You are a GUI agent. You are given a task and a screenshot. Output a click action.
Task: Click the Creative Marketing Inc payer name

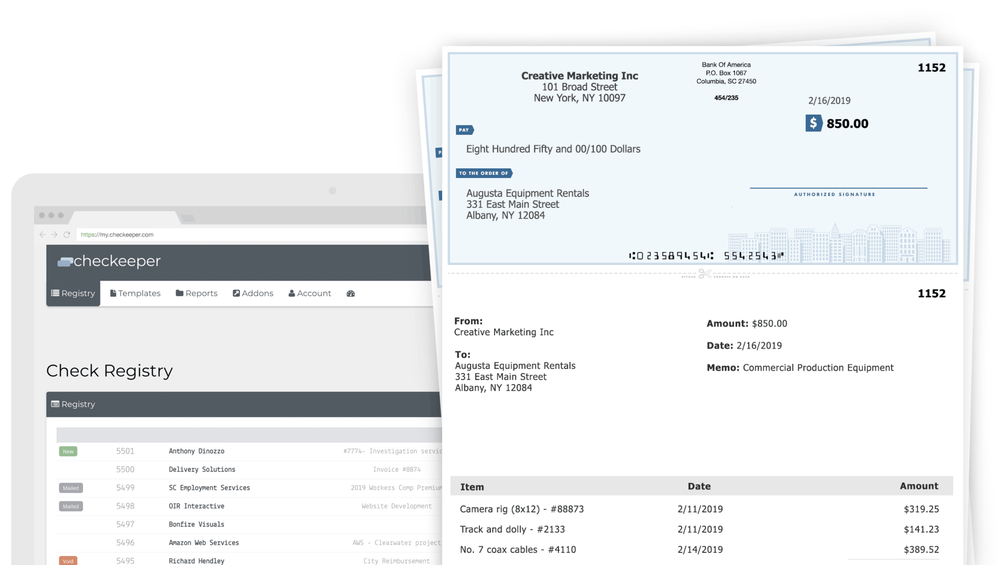tap(580, 76)
